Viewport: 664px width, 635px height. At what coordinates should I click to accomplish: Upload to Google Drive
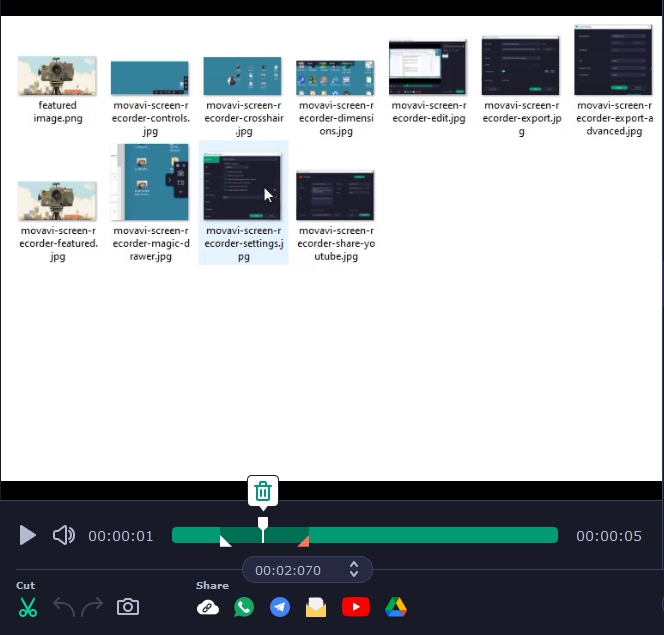396,607
